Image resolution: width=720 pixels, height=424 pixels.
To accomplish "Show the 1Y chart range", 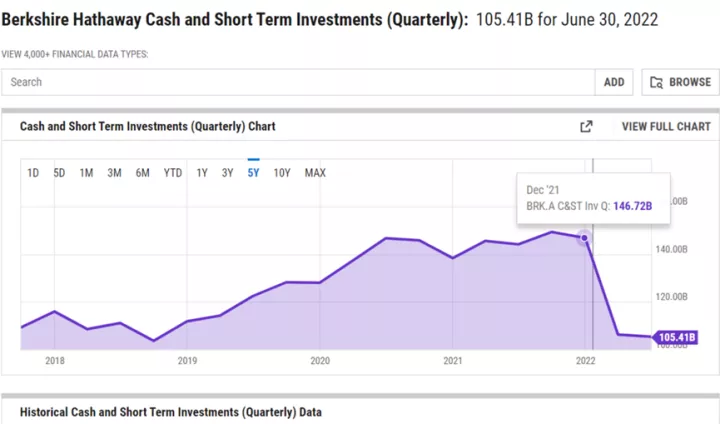I will [x=202, y=173].
